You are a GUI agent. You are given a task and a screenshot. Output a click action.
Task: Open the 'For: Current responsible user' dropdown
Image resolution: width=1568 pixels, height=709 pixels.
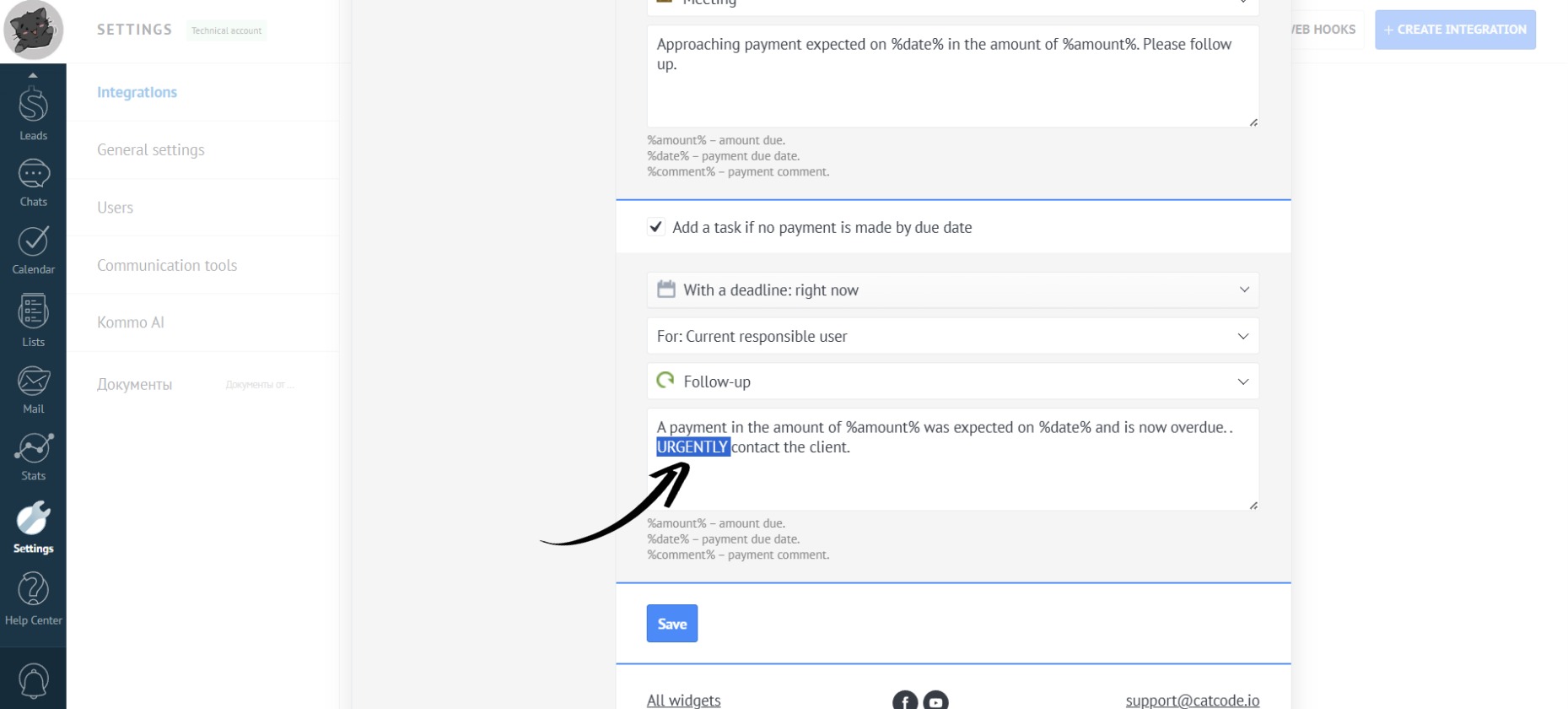[x=952, y=336]
